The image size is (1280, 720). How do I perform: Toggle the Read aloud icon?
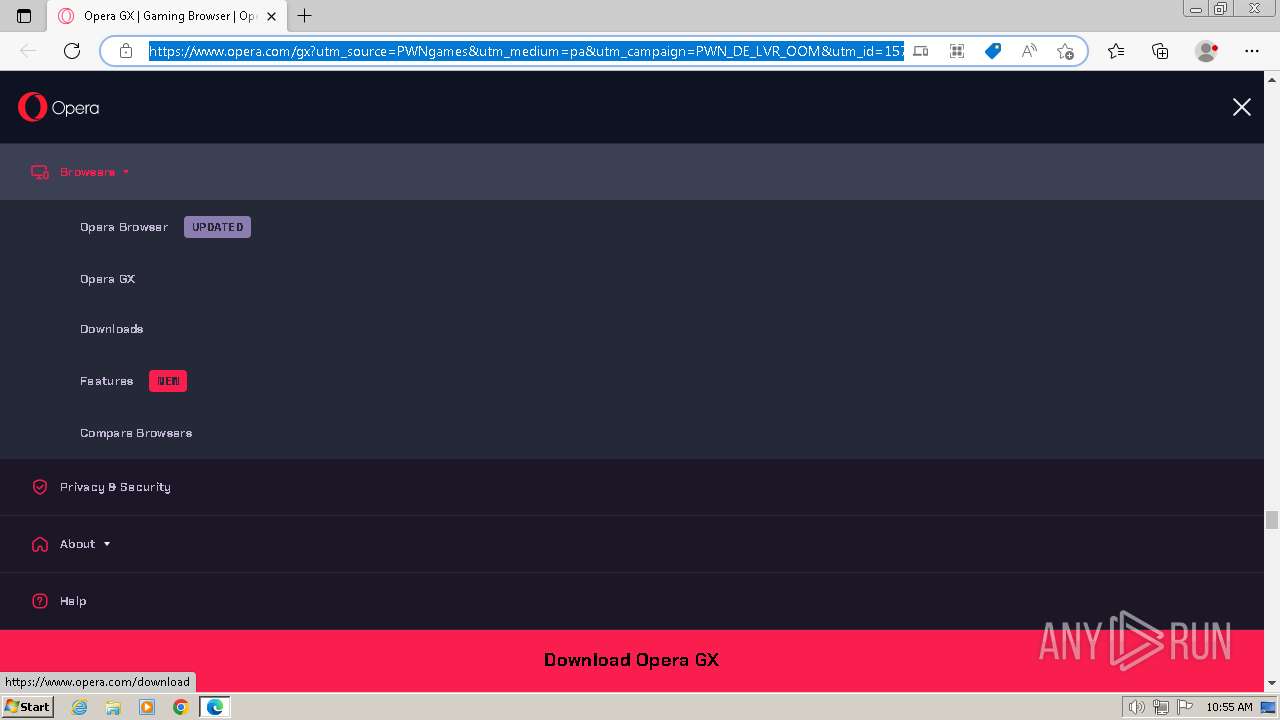click(1029, 51)
